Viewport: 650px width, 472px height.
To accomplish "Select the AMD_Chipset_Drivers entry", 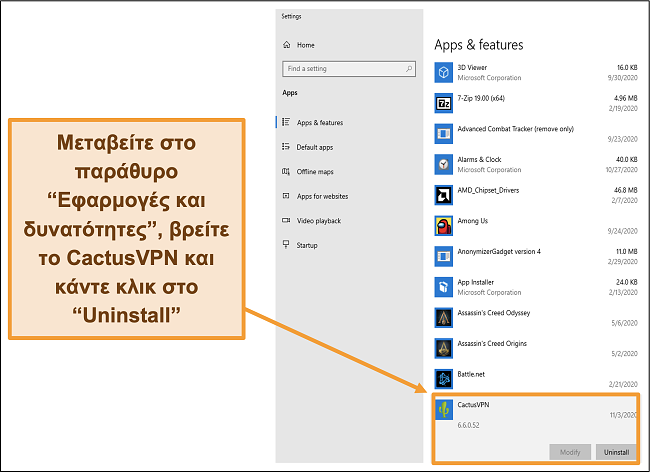I will coord(488,190).
